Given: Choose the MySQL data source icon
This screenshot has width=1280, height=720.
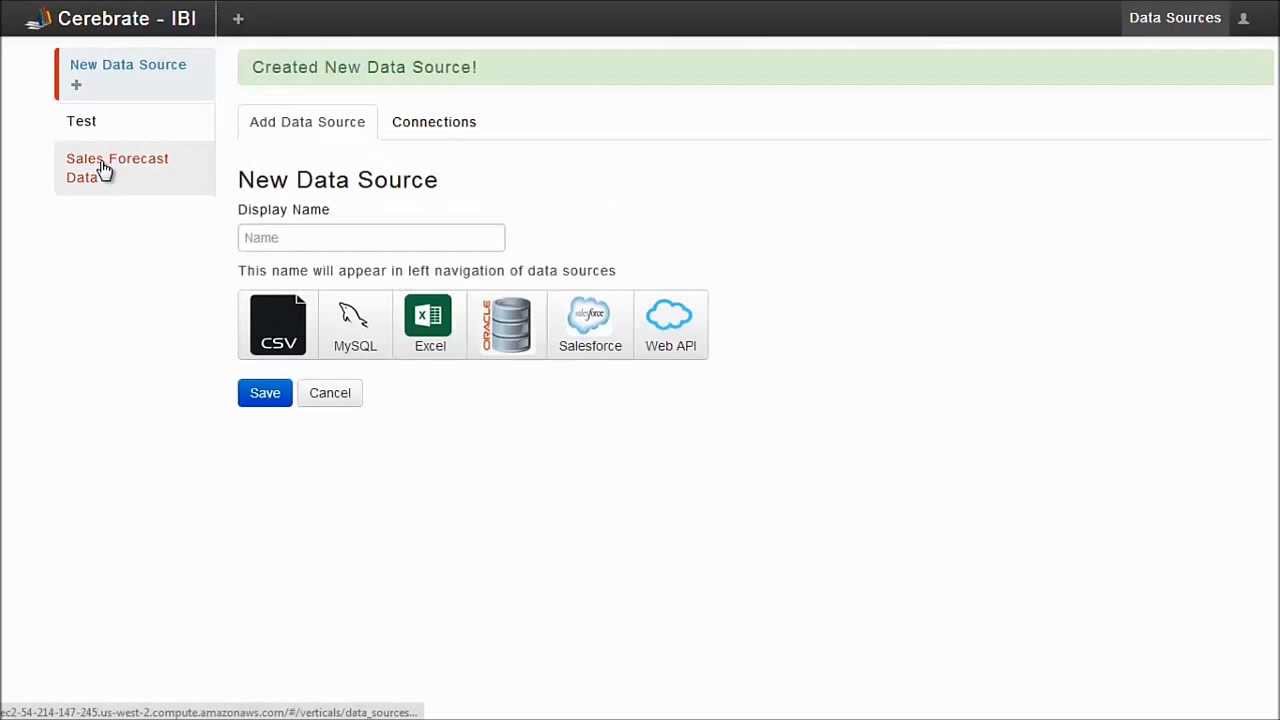Looking at the screenshot, I should 355,325.
